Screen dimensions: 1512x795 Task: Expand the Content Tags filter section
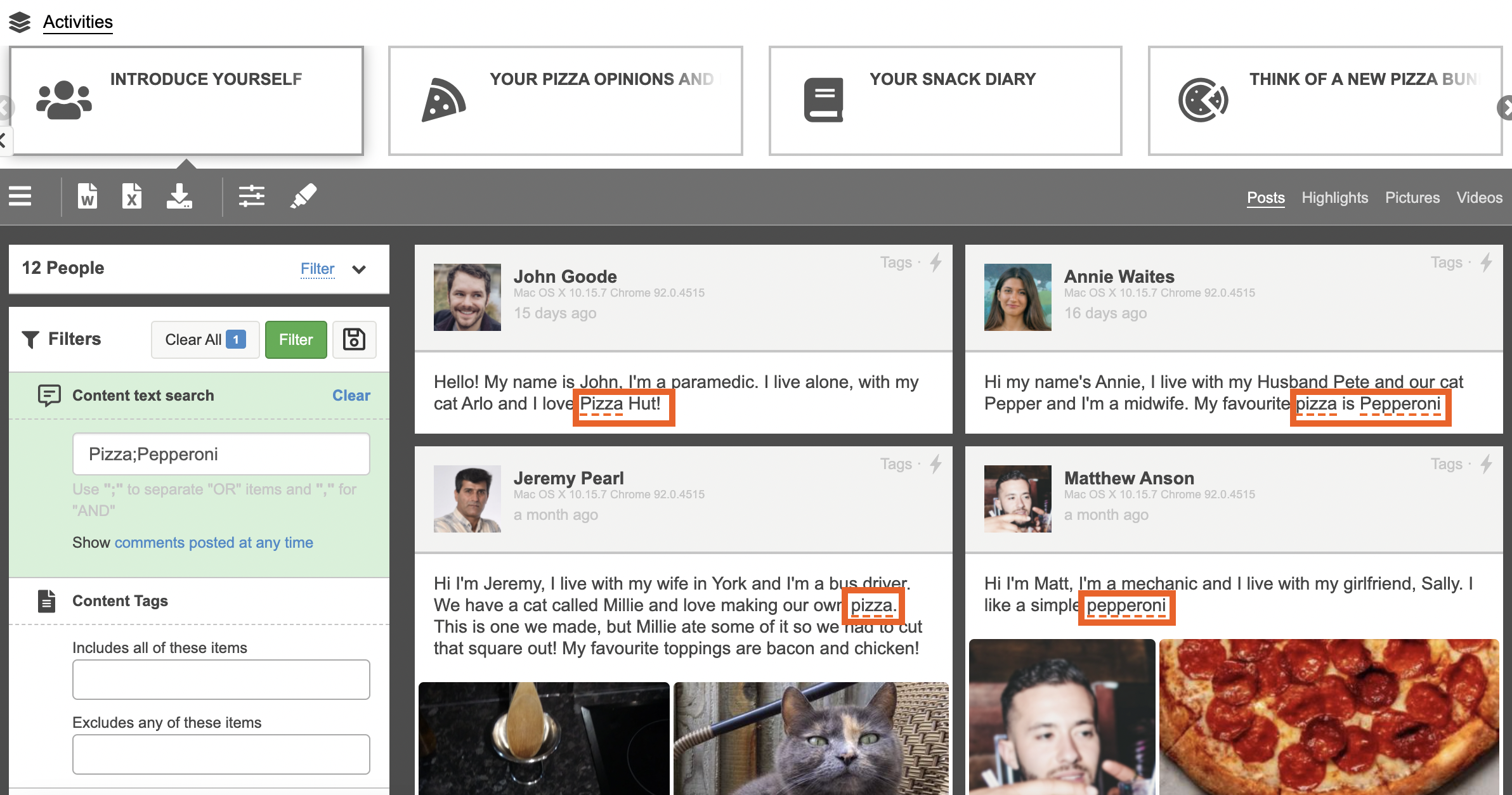tap(120, 600)
